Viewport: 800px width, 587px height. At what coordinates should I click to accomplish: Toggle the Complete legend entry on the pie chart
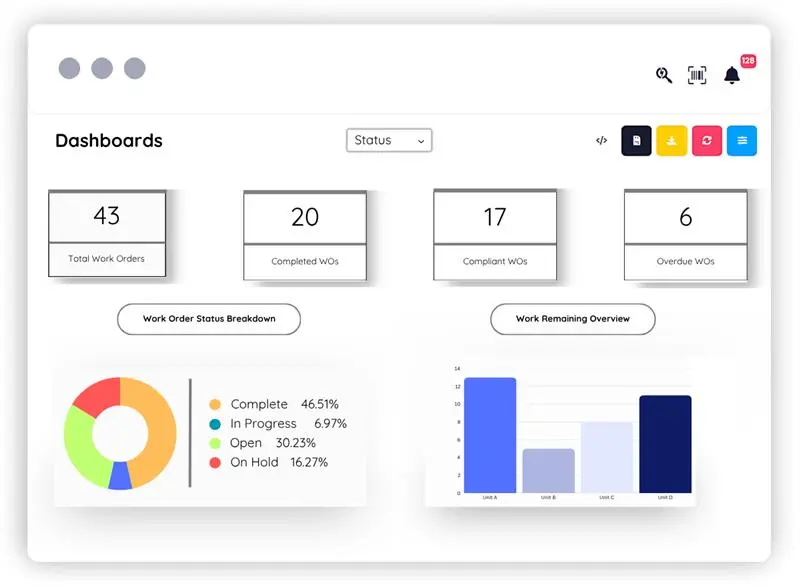click(x=259, y=404)
